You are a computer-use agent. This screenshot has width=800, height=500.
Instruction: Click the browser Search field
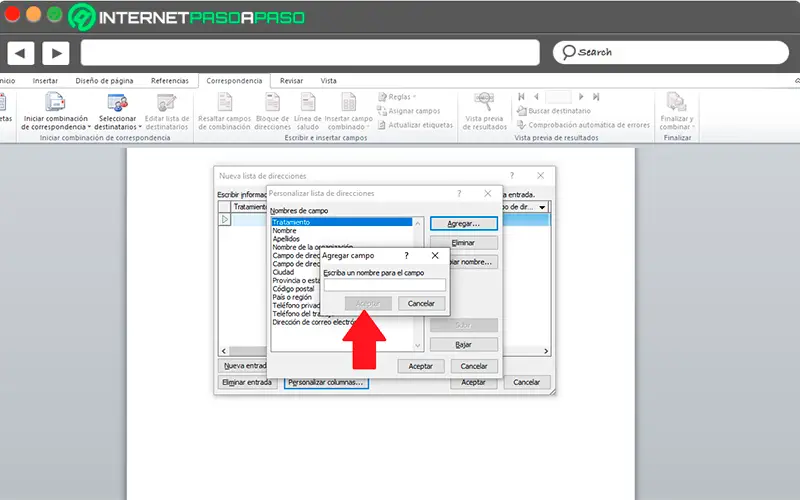click(x=671, y=53)
